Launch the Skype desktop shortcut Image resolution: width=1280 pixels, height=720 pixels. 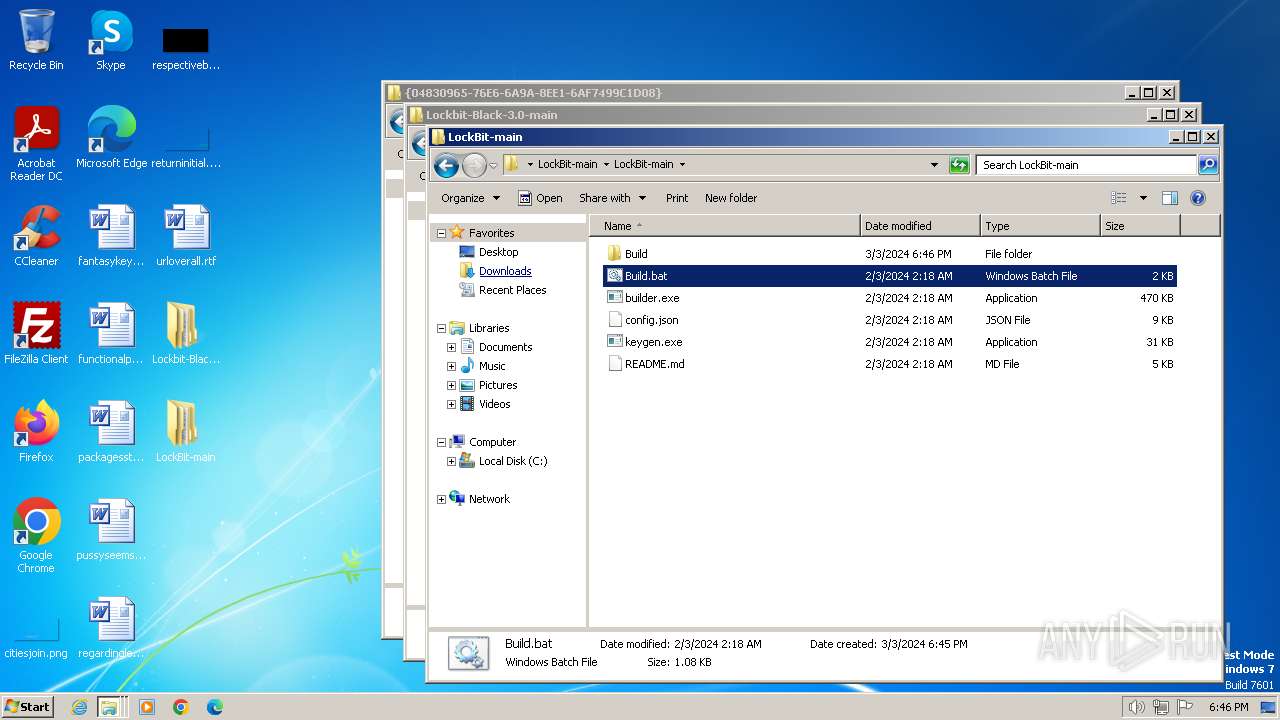coord(110,40)
